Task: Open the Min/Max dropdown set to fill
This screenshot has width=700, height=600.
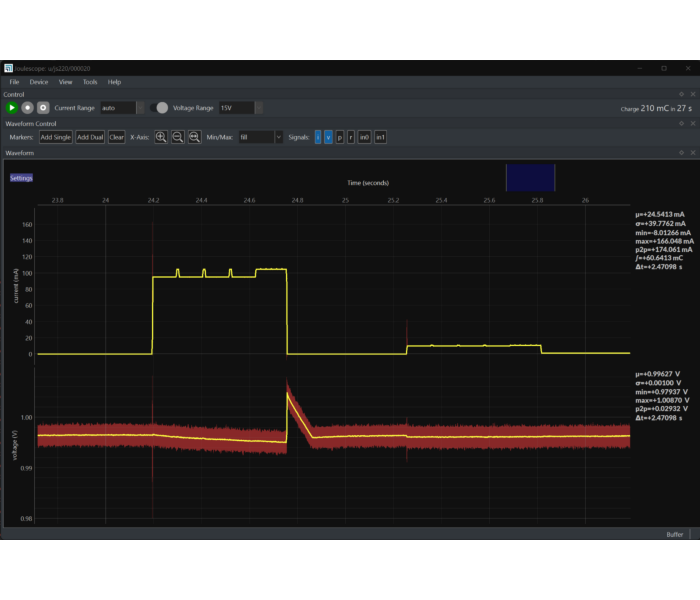Action: (x=261, y=137)
